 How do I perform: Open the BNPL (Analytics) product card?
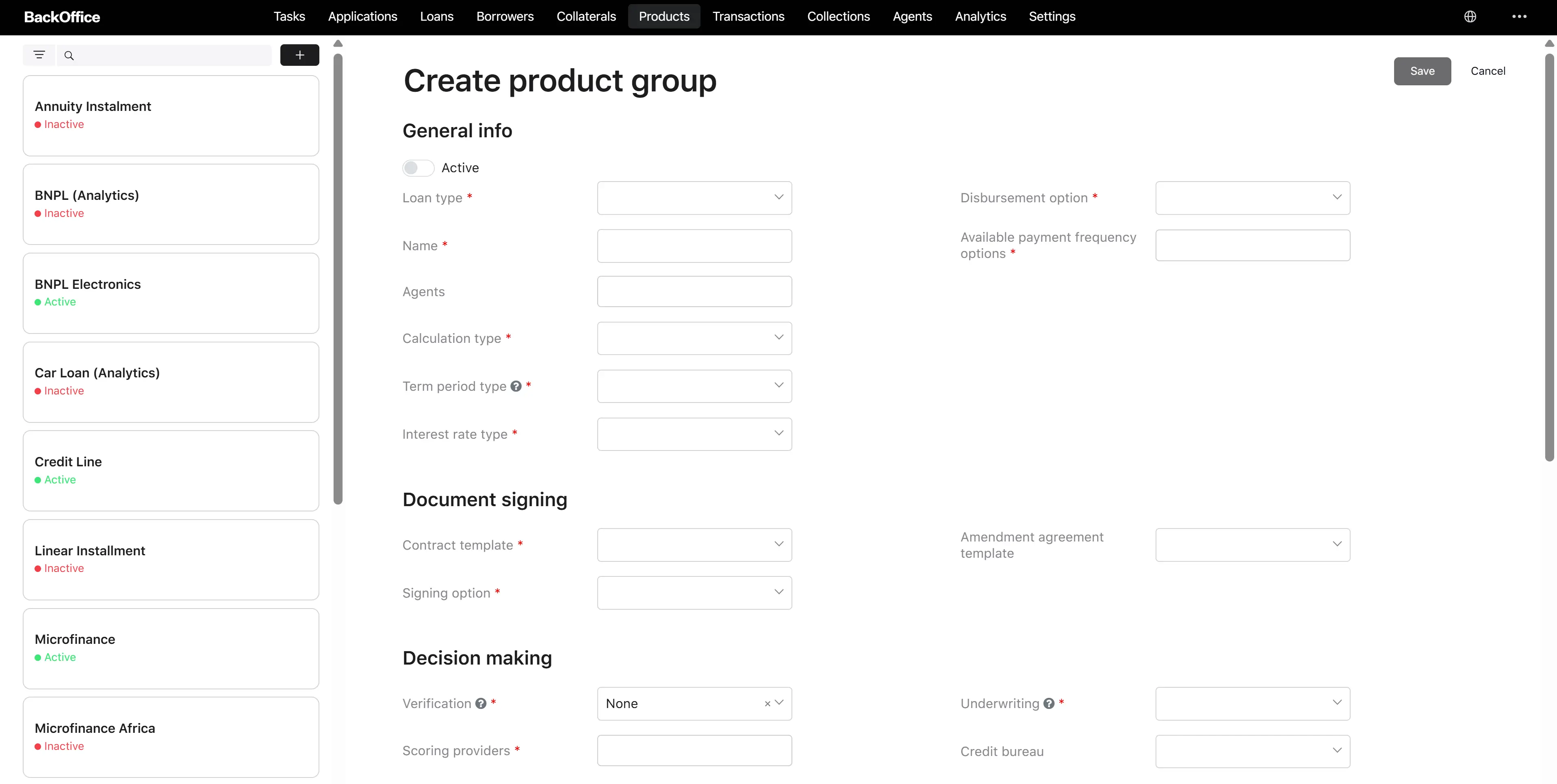171,205
